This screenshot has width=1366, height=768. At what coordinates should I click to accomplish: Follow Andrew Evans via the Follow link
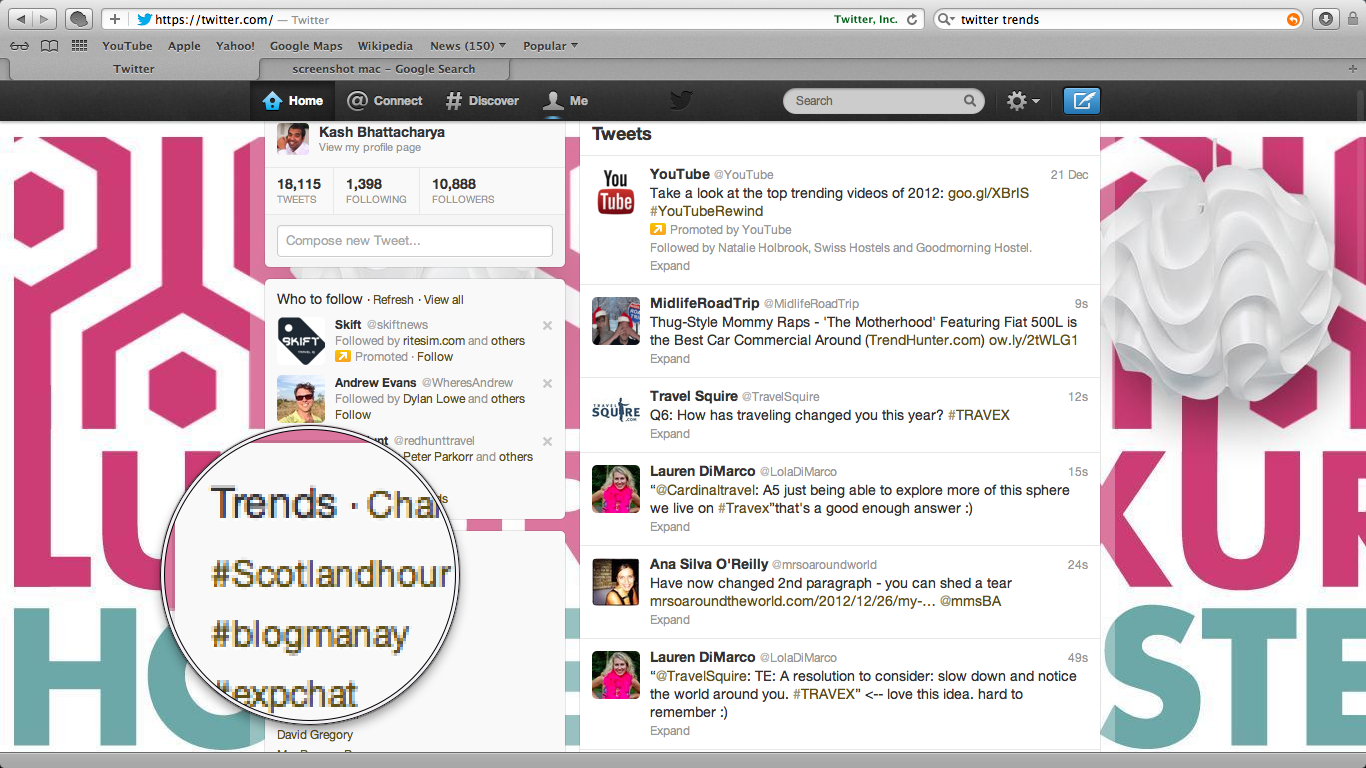pyautogui.click(x=353, y=415)
